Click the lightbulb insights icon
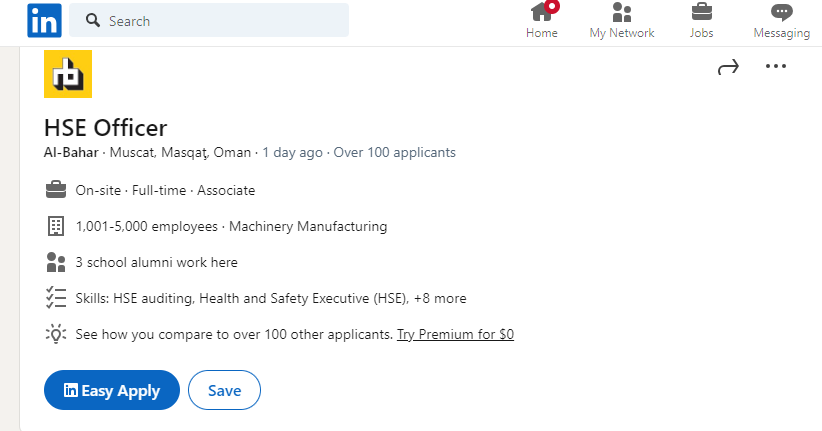This screenshot has height=431, width=822. [56, 334]
